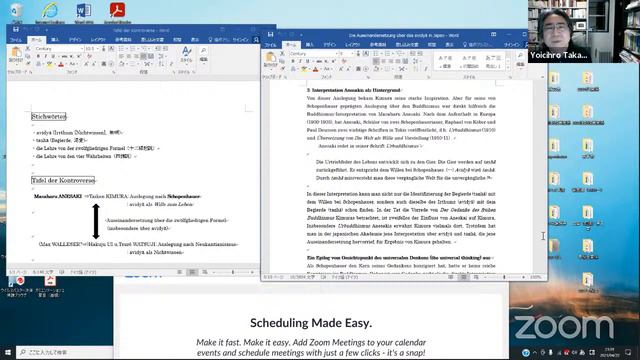Click Windows taskbar search box
640x360 pixels.
pos(65,352)
